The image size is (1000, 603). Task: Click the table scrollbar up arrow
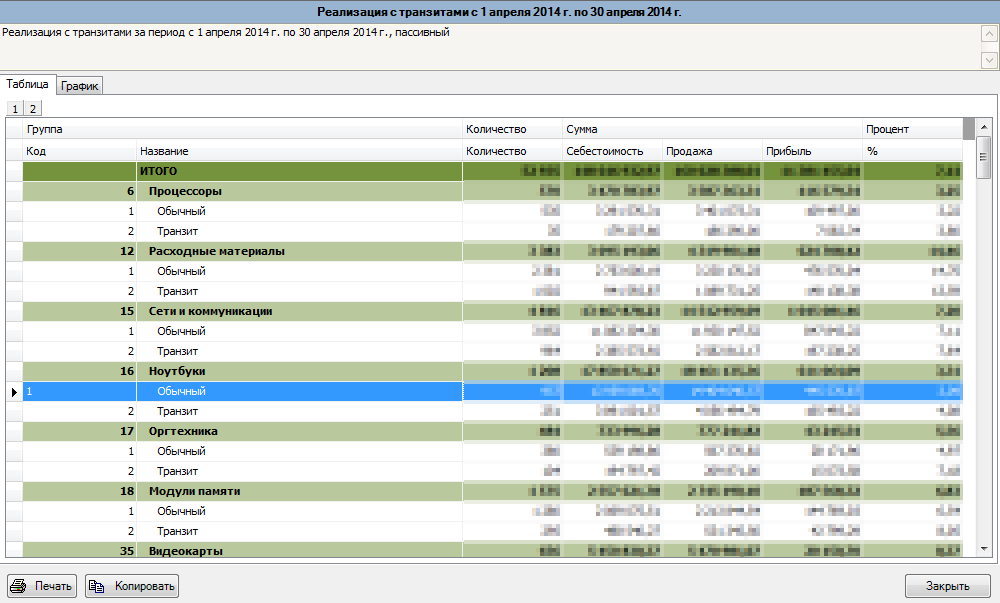[x=984, y=127]
